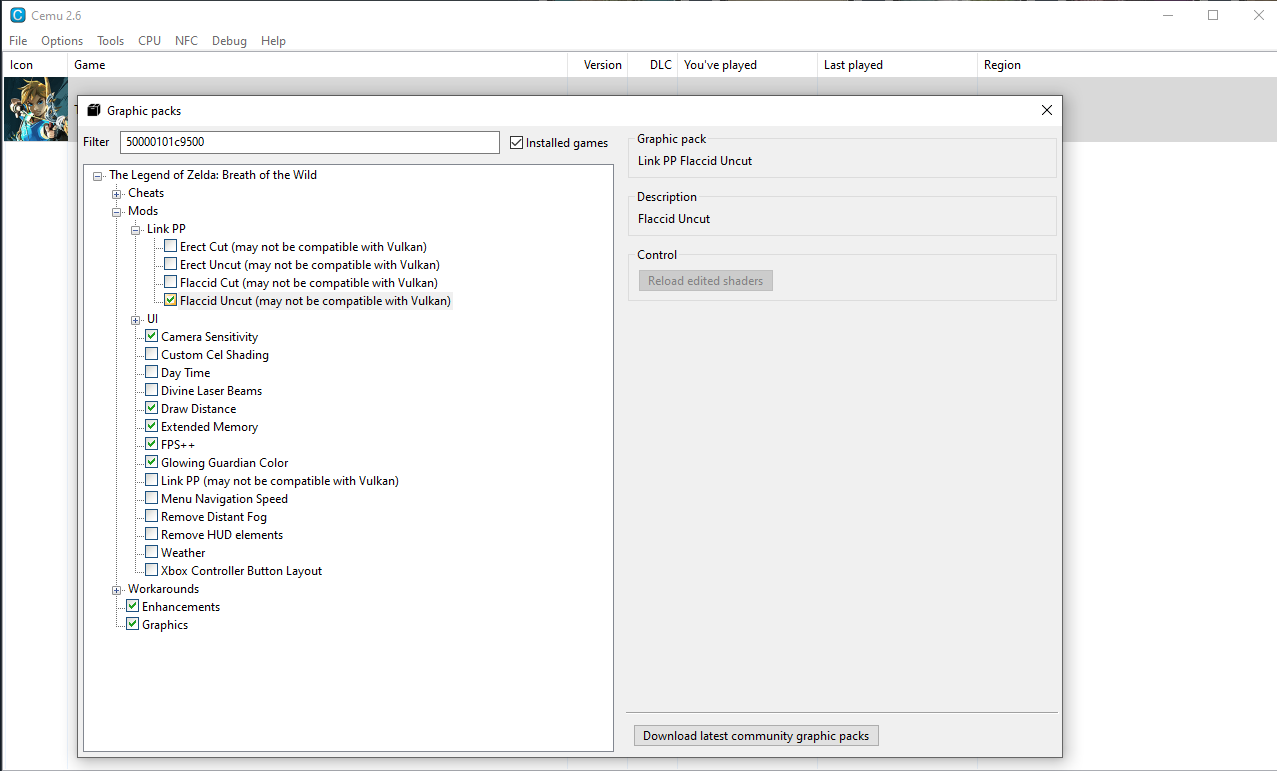Enable Remove Distant Fog pack
This screenshot has width=1277, height=771.
[152, 516]
